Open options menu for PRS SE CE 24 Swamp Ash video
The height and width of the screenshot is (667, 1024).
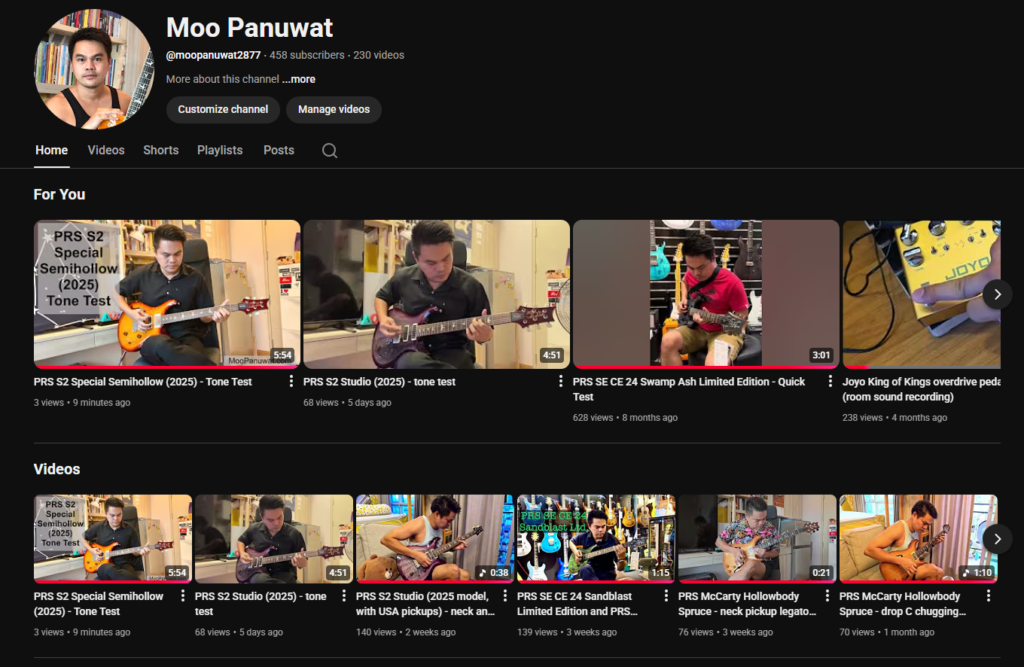pos(830,381)
